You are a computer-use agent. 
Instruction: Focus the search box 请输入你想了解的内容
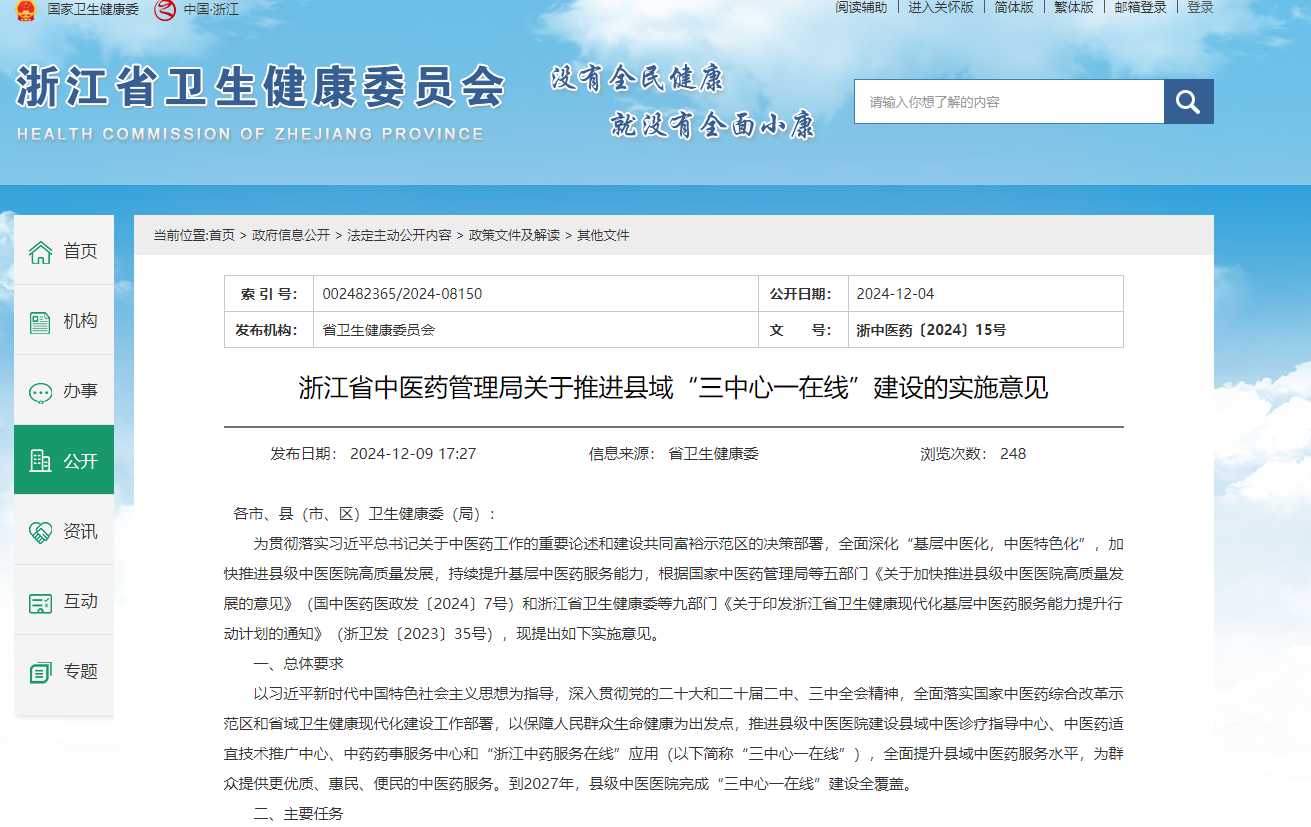click(x=1008, y=102)
